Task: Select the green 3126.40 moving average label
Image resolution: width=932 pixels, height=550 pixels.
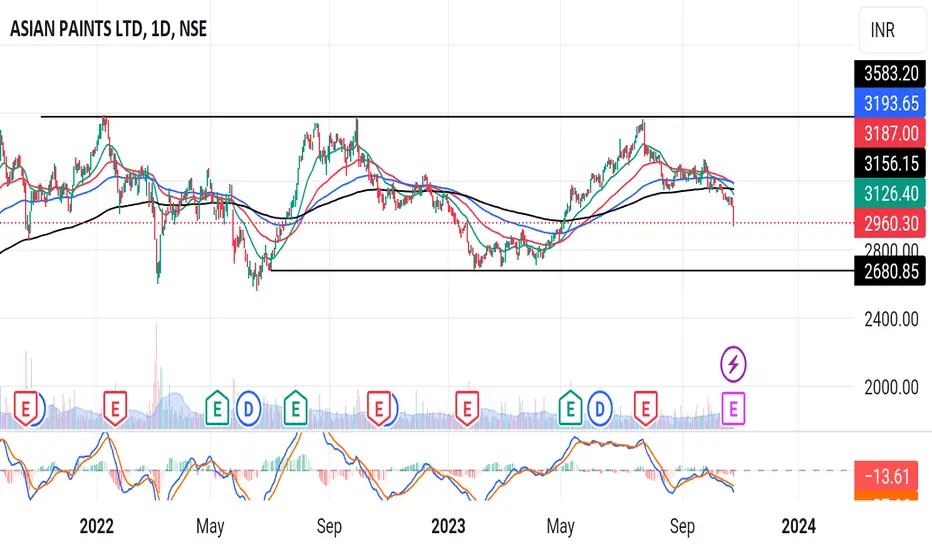Action: click(x=890, y=193)
